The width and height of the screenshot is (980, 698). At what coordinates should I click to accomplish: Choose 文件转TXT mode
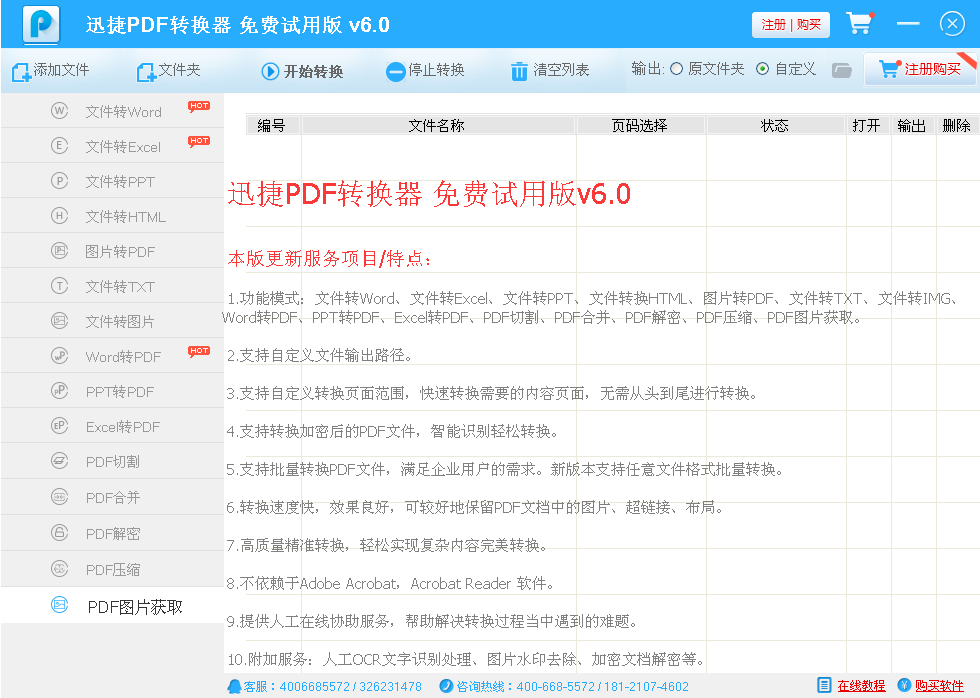[x=112, y=286]
